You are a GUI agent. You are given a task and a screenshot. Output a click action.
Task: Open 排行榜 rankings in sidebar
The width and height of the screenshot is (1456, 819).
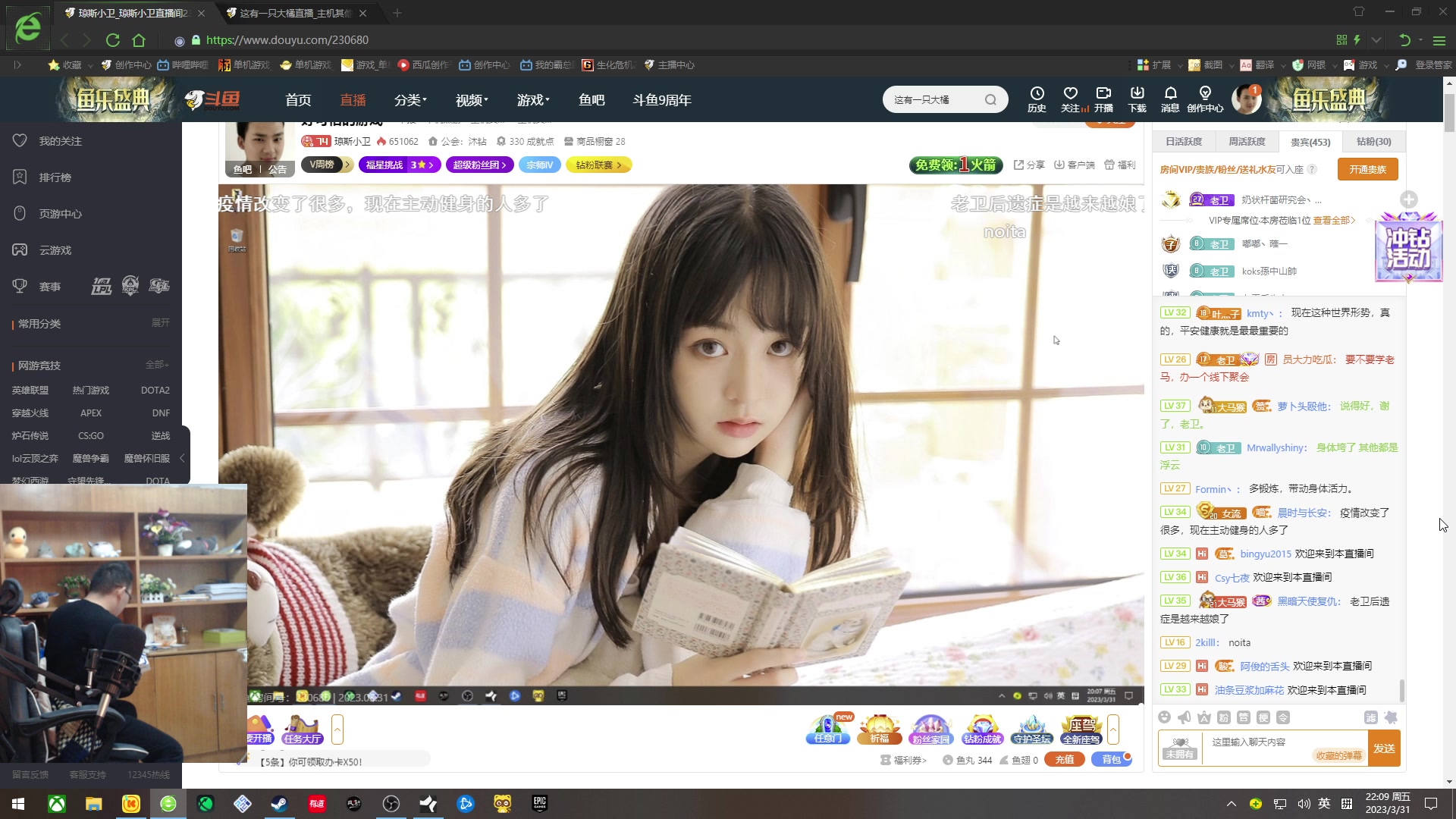pyautogui.click(x=55, y=177)
